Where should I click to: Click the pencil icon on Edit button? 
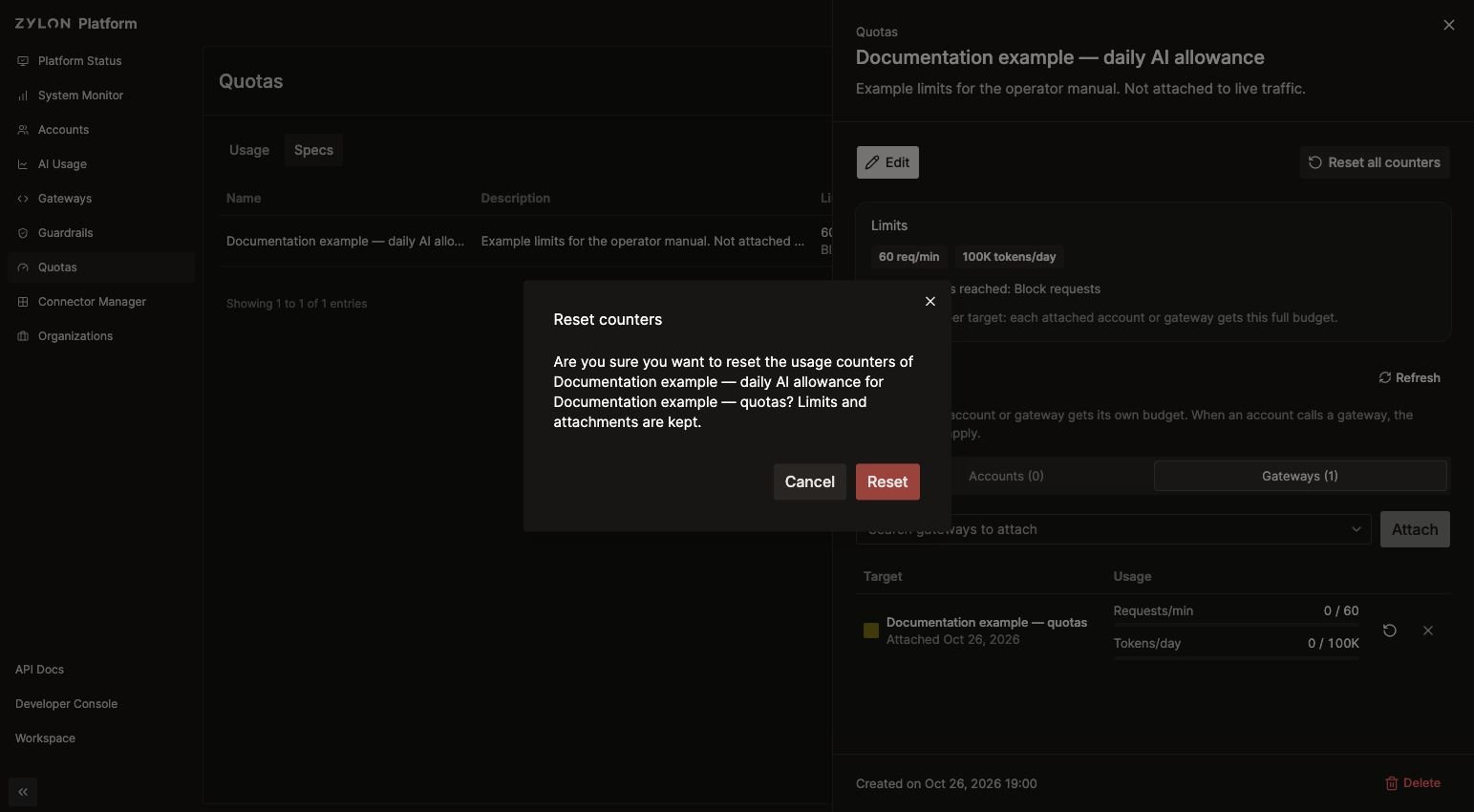[872, 162]
